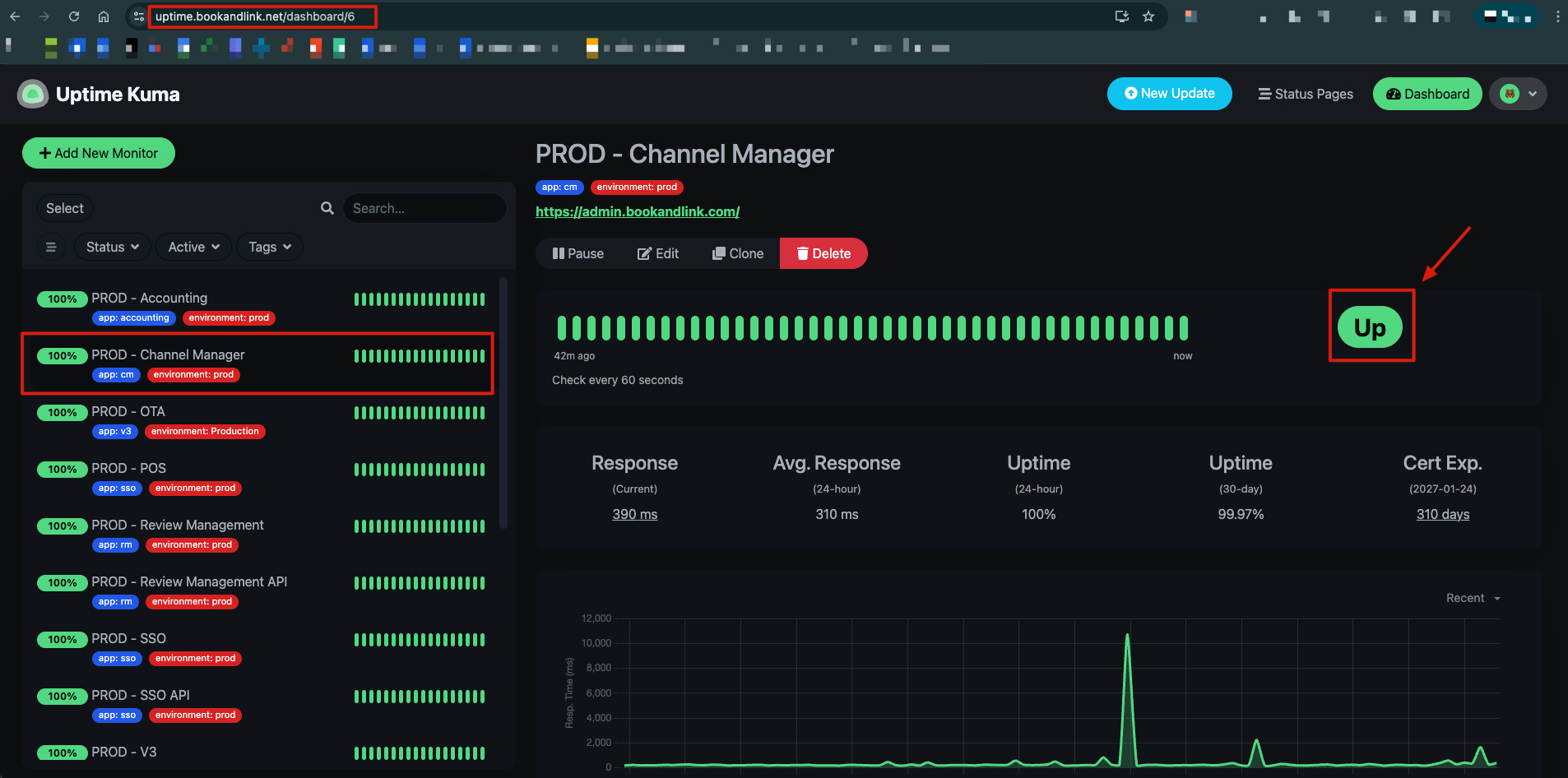Screen dimensions: 1568x778
Task: Click the browser address bar URL
Action: click(x=255, y=16)
